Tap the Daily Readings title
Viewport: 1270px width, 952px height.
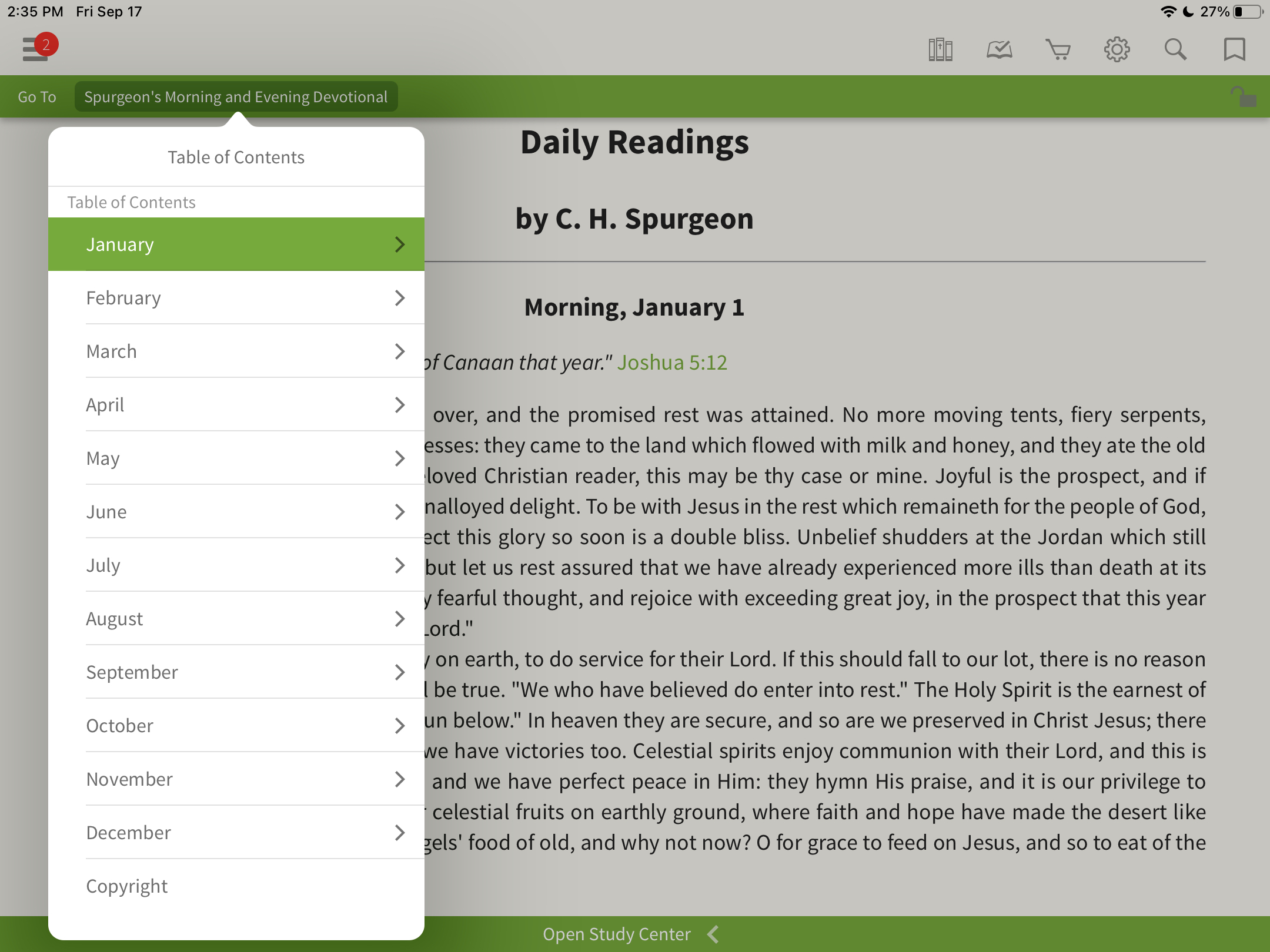[x=634, y=143]
